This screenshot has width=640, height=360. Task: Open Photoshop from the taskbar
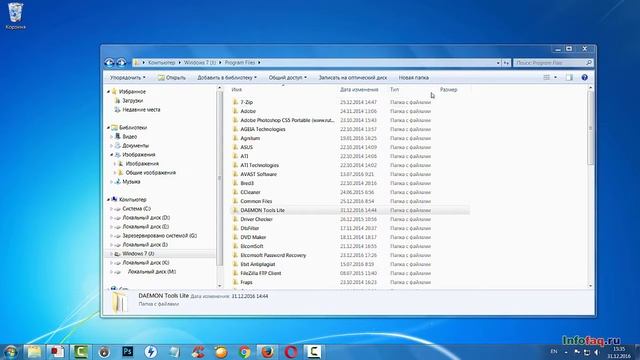pos(128,352)
